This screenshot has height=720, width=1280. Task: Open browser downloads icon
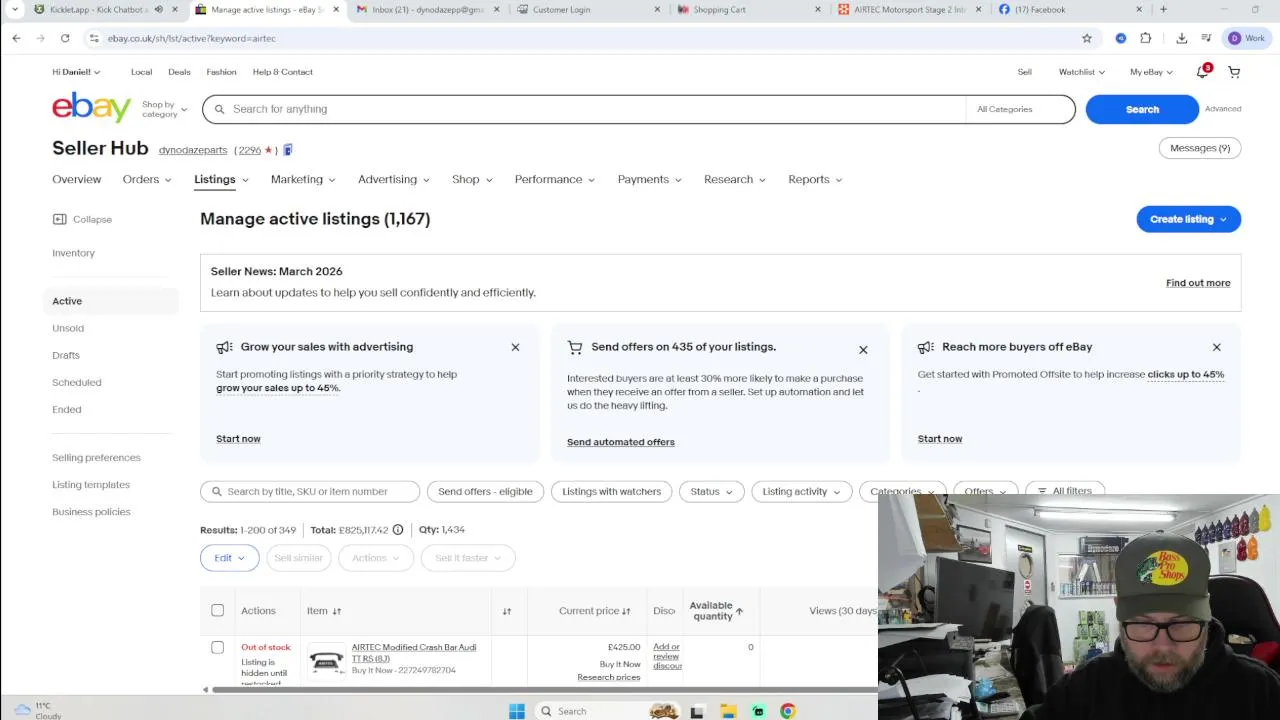pos(1182,38)
